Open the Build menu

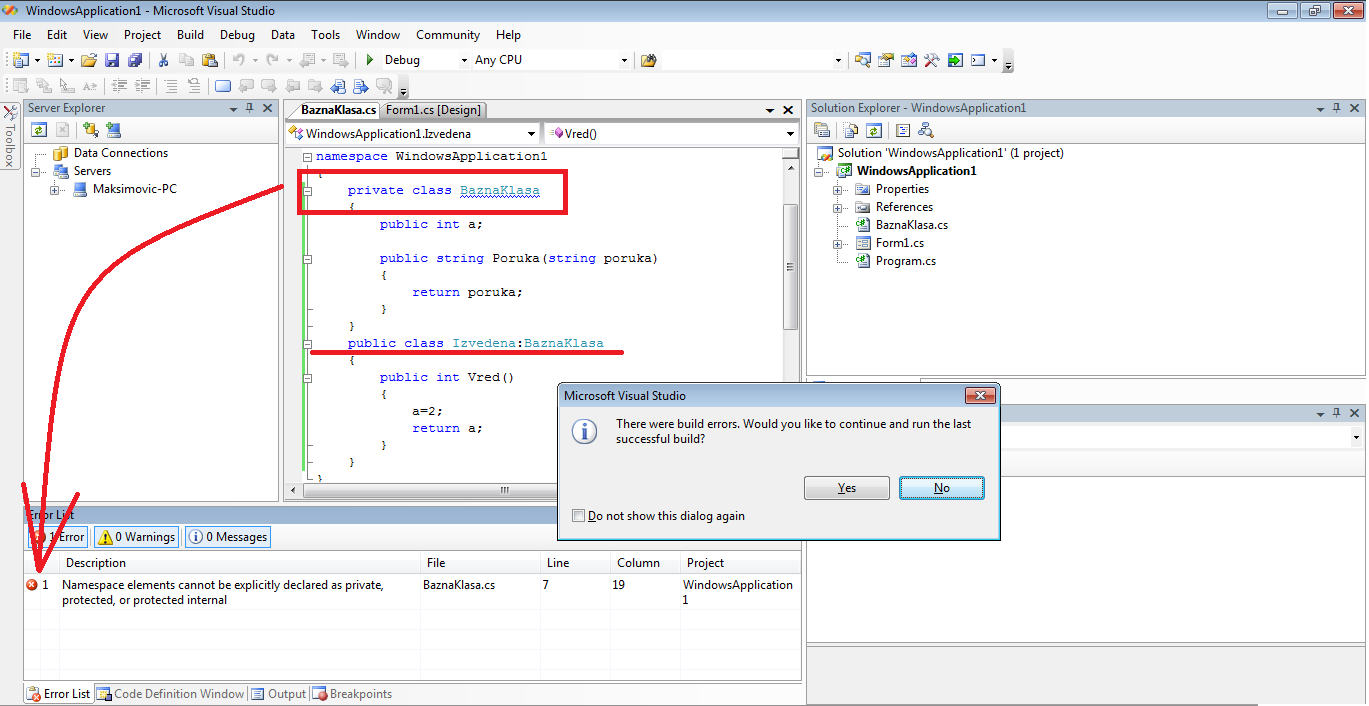(190, 35)
